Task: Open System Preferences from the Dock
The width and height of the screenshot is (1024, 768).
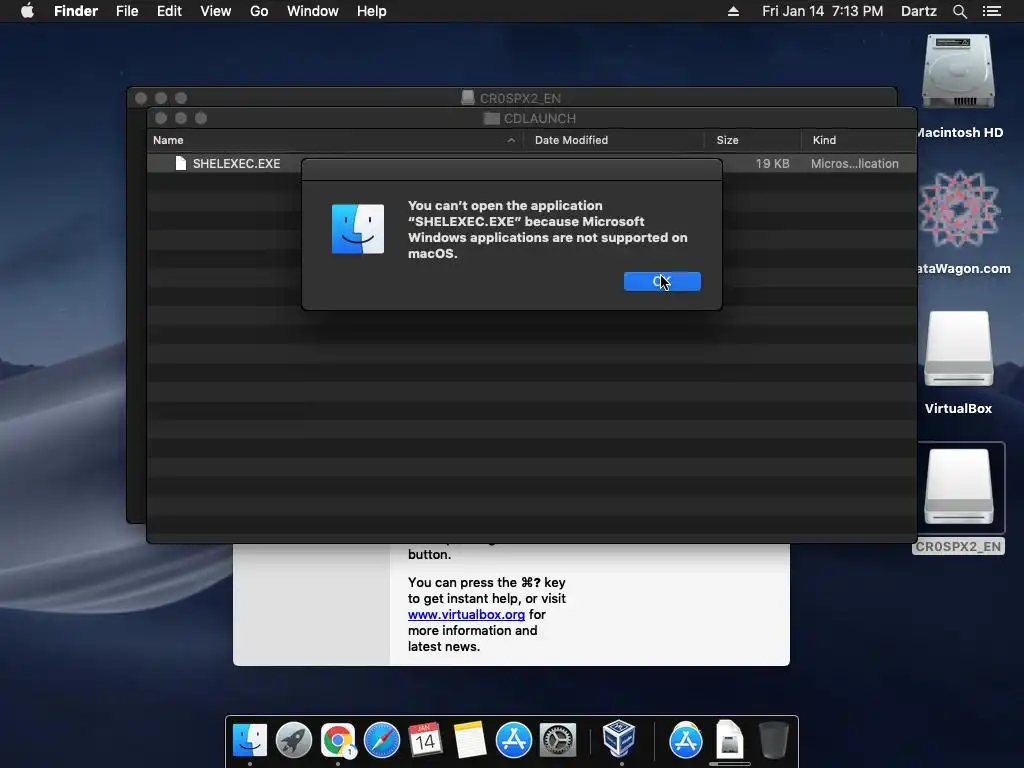Action: (557, 740)
